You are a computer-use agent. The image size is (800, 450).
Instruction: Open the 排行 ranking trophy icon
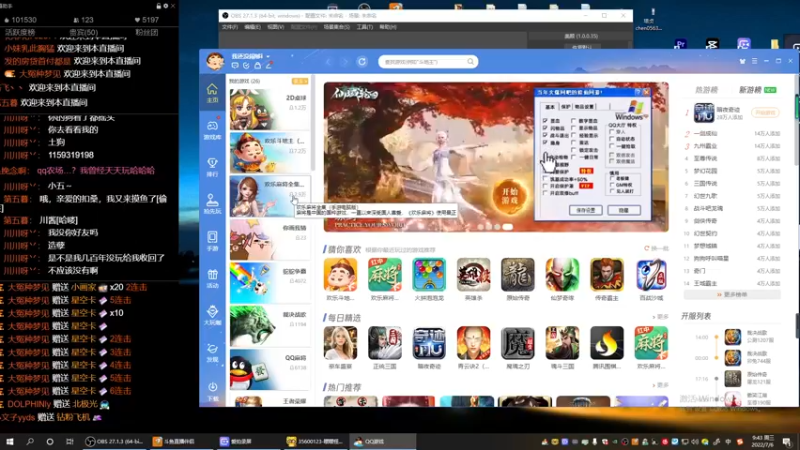click(212, 167)
